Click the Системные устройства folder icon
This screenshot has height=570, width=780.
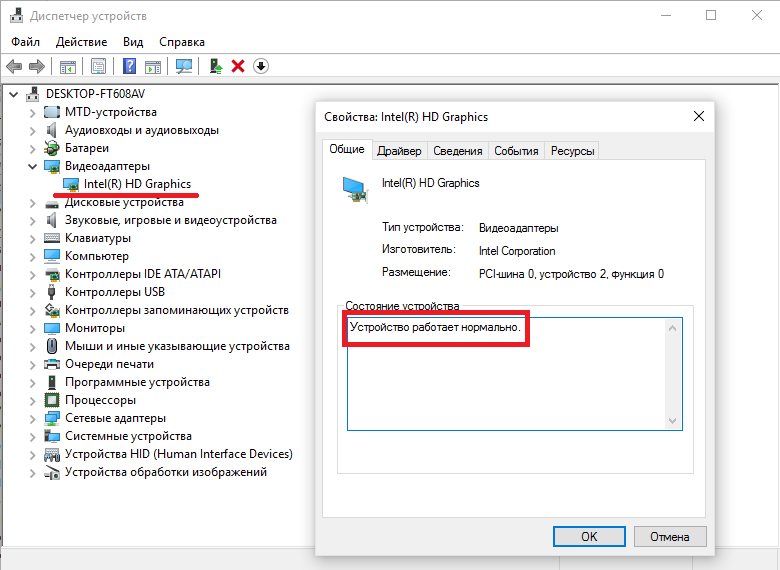52,436
